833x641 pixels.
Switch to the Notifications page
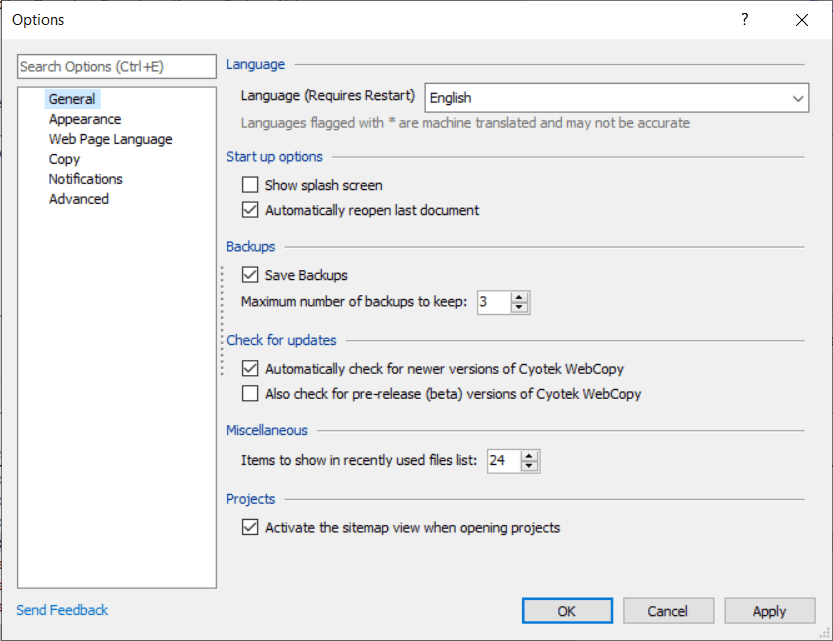click(85, 179)
